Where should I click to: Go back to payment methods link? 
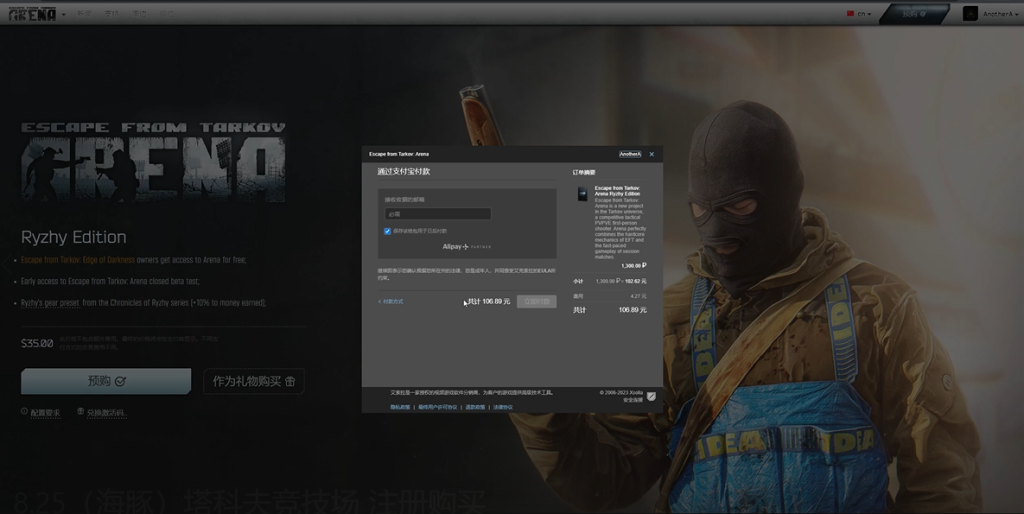click(391, 301)
